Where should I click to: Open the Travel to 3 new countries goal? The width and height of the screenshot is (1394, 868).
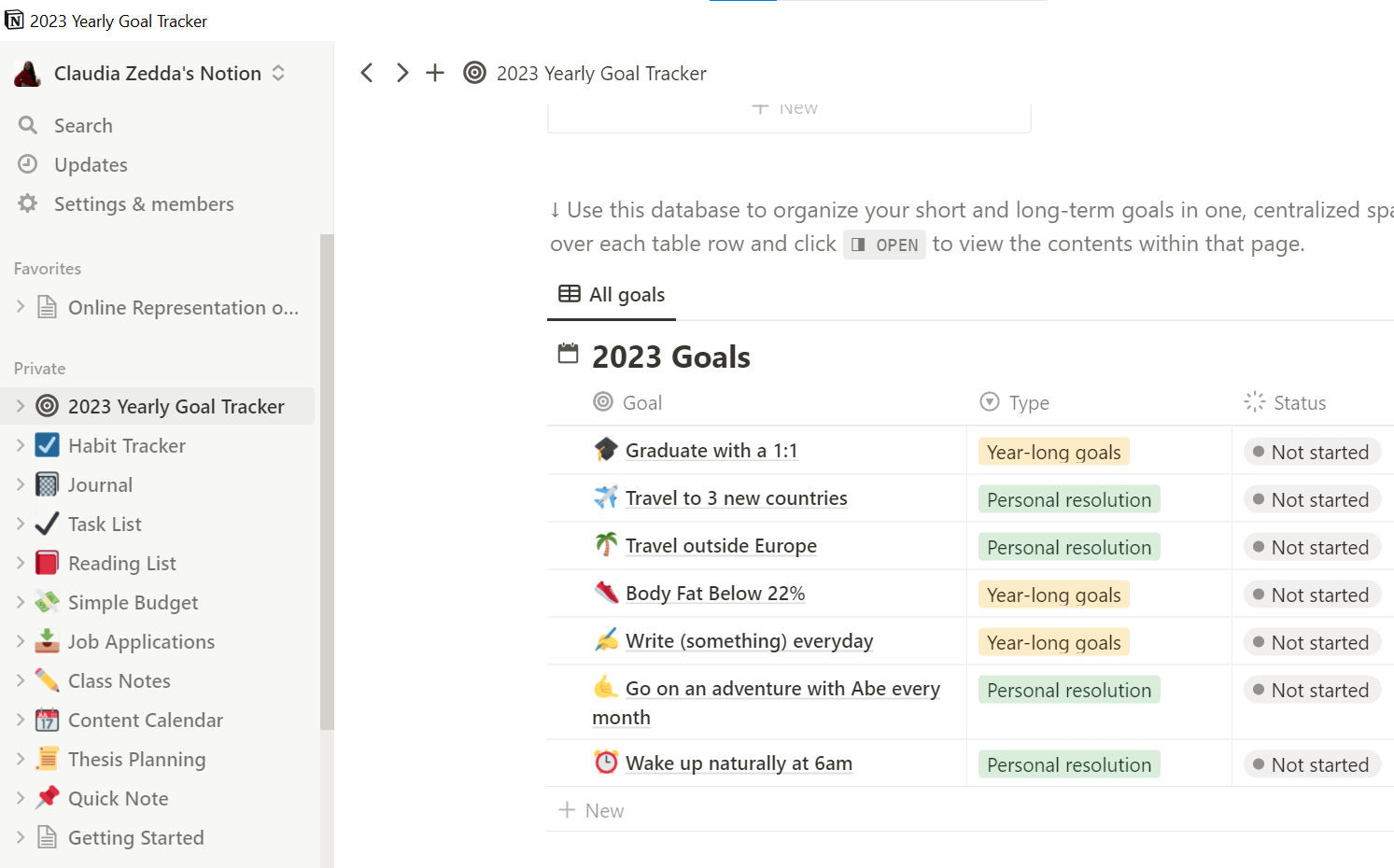[x=737, y=498]
